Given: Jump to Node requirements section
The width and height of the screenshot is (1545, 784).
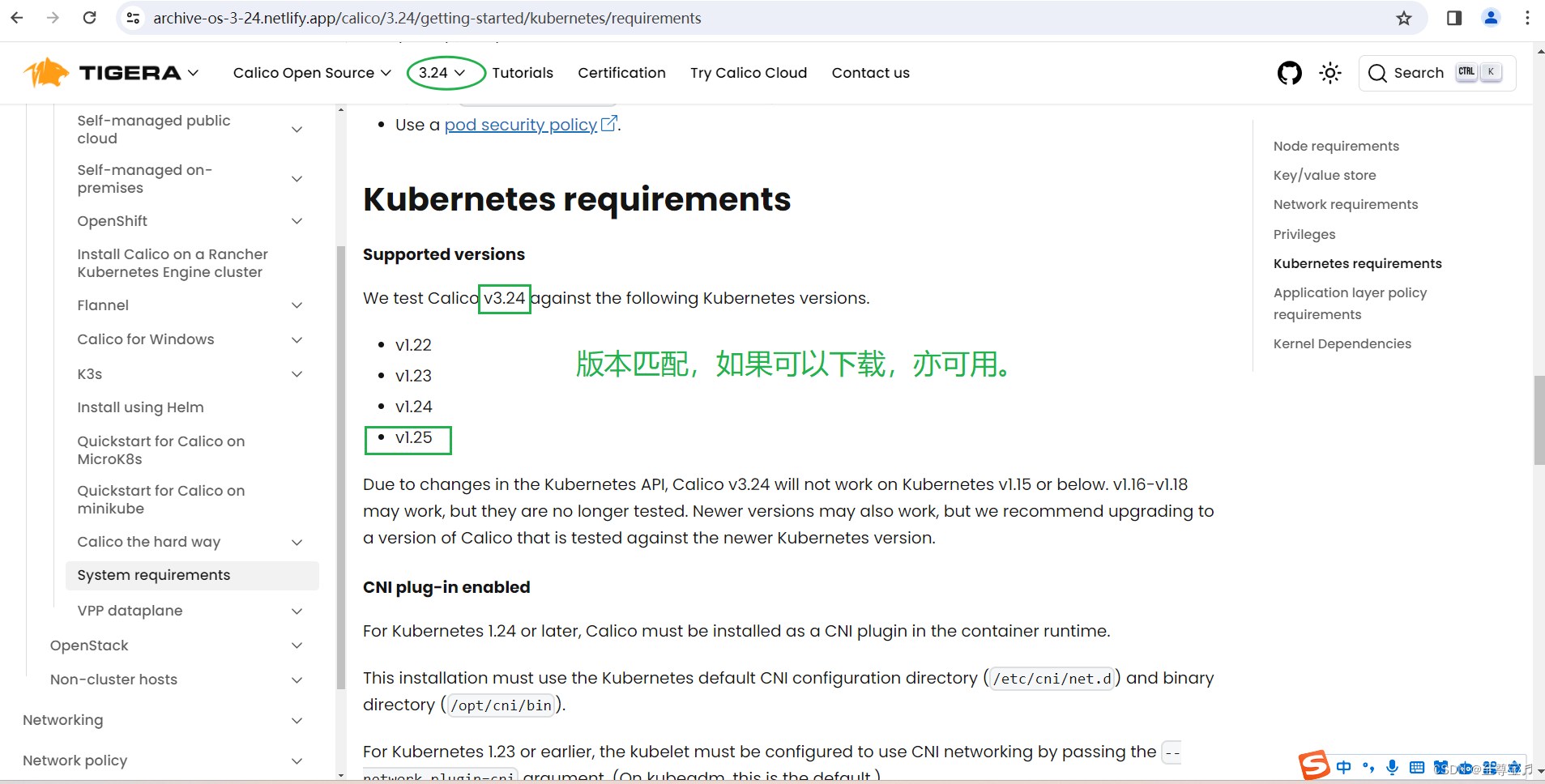Looking at the screenshot, I should click(1336, 146).
